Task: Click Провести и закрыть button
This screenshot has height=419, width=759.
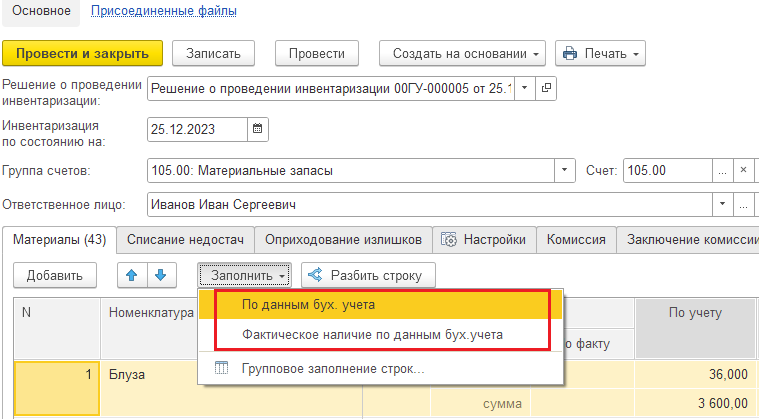Action: [82, 53]
